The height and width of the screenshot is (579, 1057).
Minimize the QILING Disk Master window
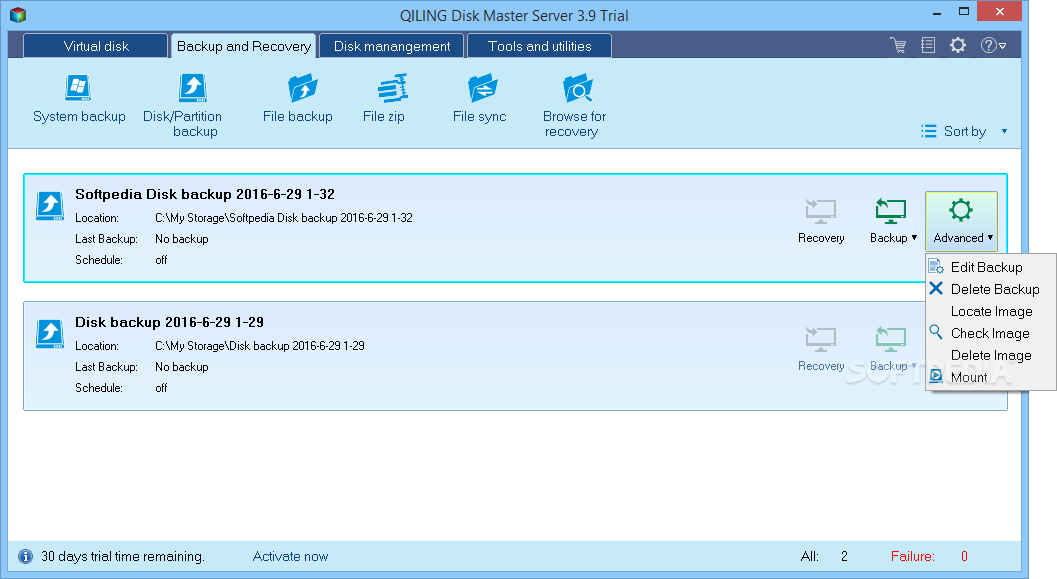[x=937, y=12]
